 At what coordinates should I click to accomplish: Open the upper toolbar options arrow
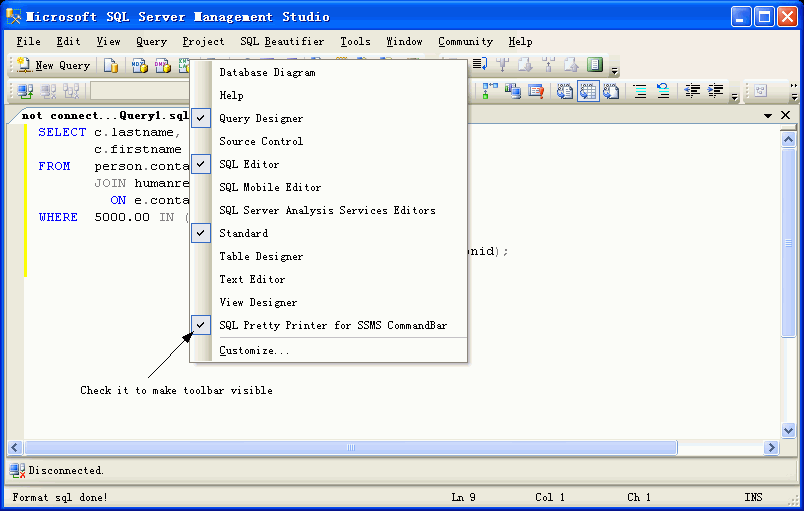[x=614, y=70]
